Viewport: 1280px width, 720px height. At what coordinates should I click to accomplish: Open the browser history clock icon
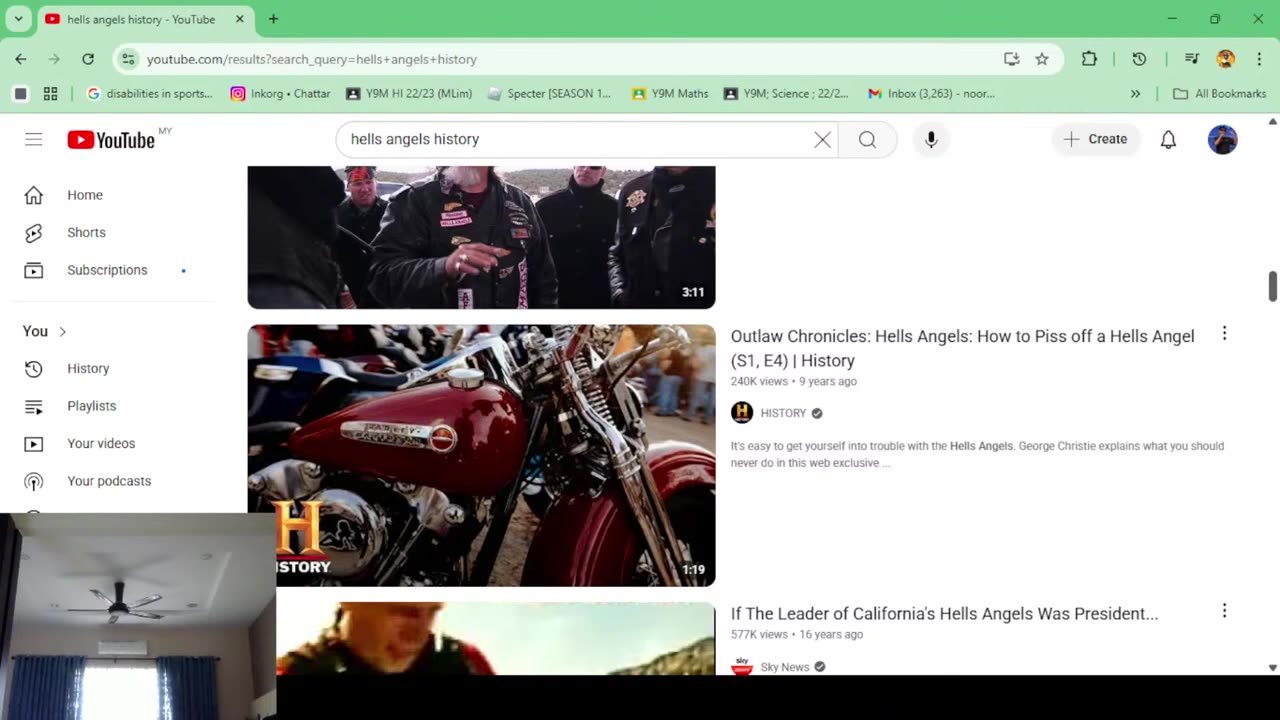click(1139, 59)
